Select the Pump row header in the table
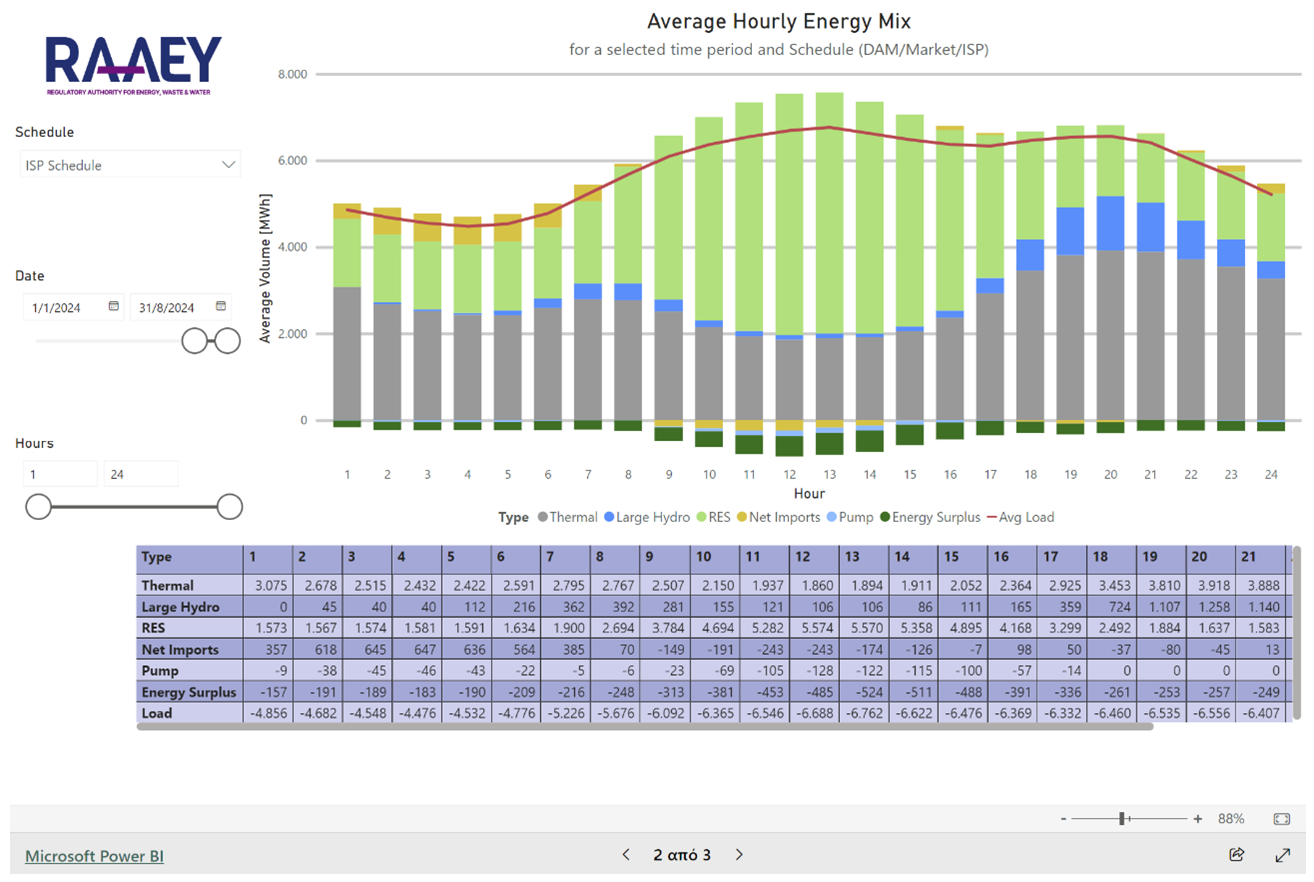This screenshot has height=882, width=1314. 190,671
